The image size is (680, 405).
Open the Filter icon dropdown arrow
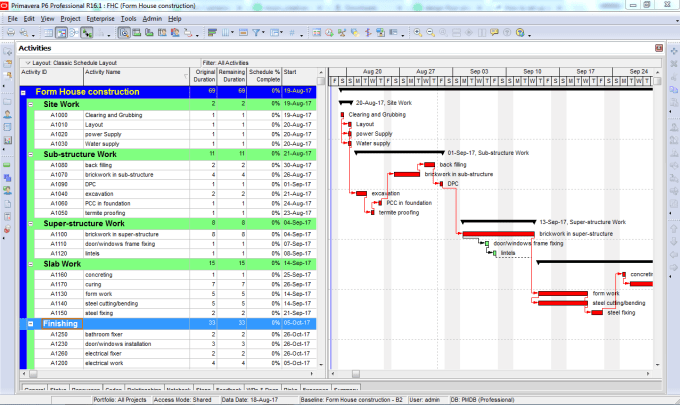tap(263, 33)
